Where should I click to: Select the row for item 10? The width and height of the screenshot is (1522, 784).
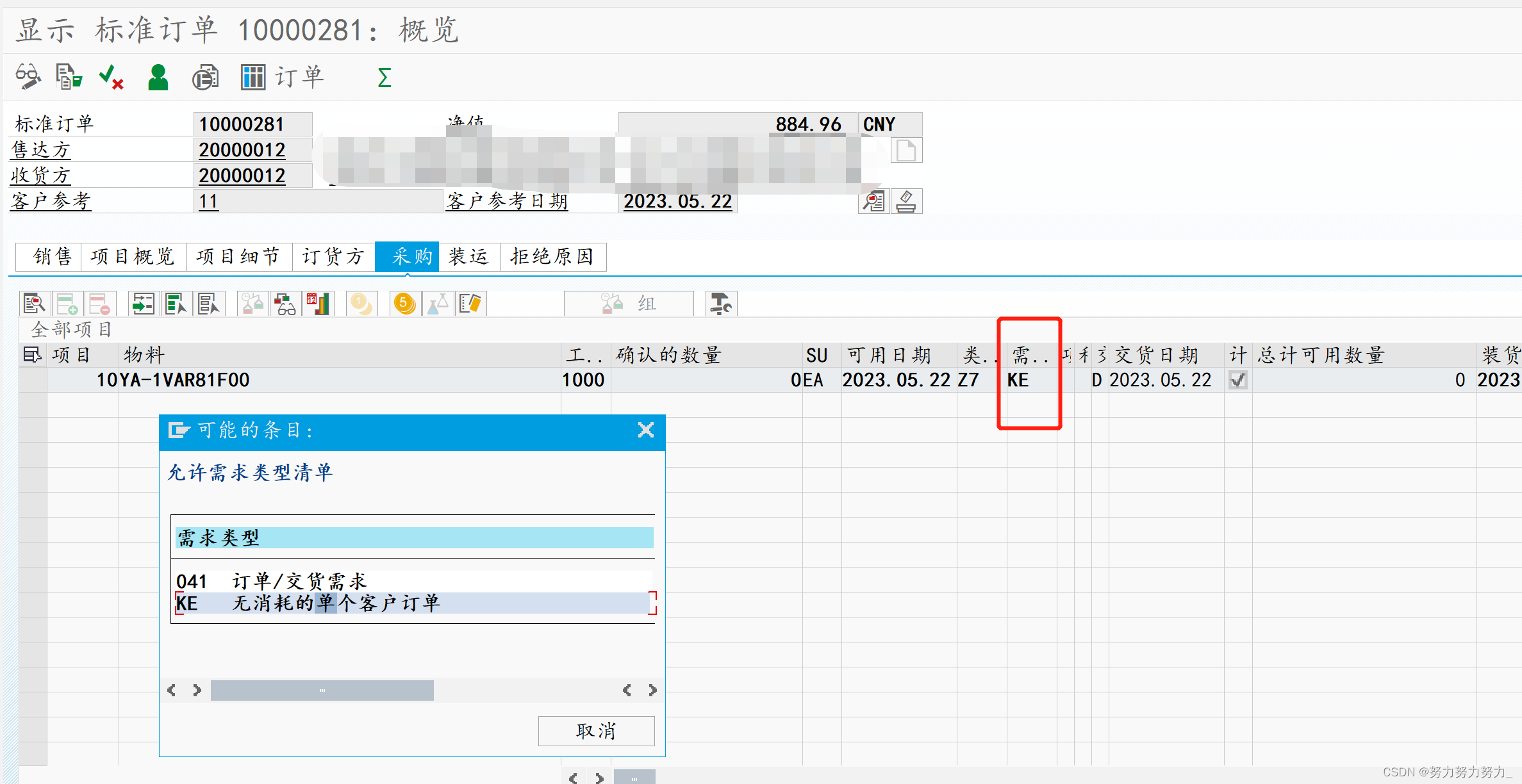(x=33, y=380)
